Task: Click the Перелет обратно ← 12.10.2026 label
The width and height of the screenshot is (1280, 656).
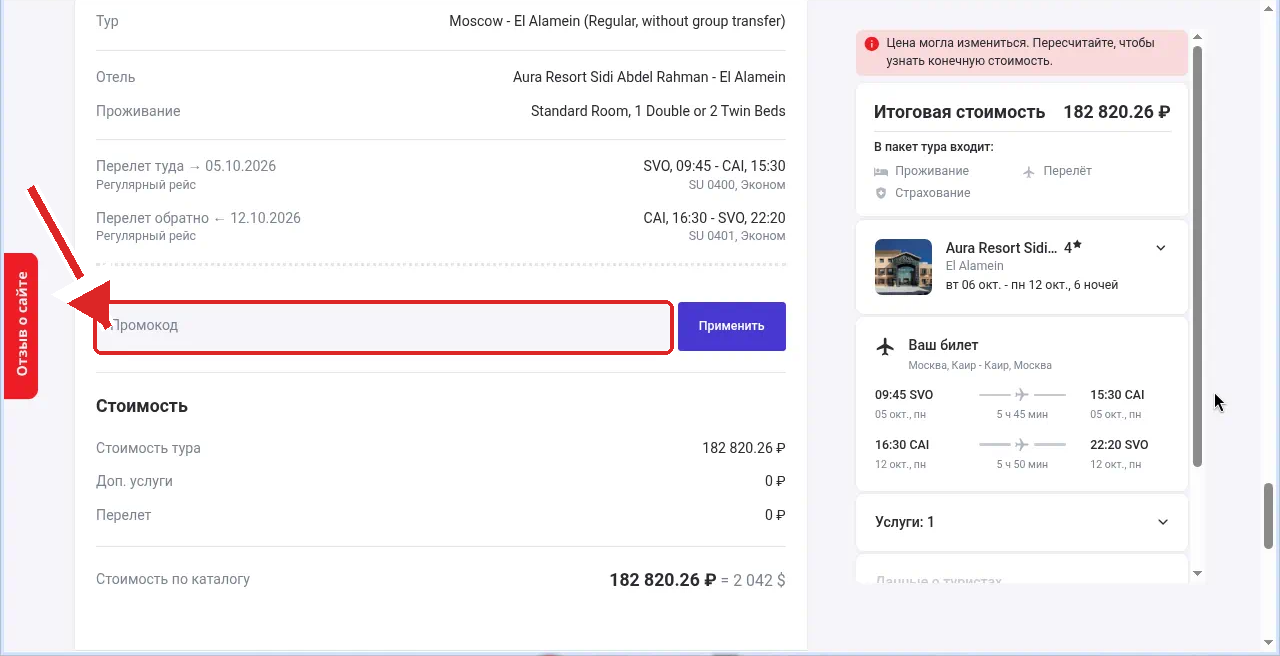Action: coord(198,218)
